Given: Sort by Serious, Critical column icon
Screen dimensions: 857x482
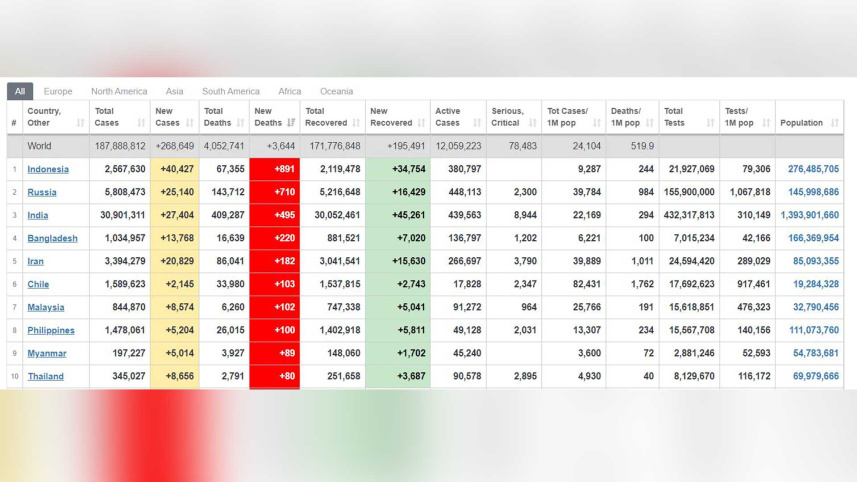Looking at the screenshot, I should [x=532, y=123].
